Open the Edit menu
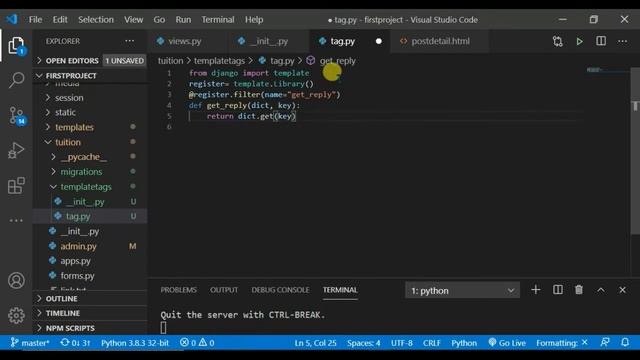This screenshot has width=640, height=360. [60, 20]
